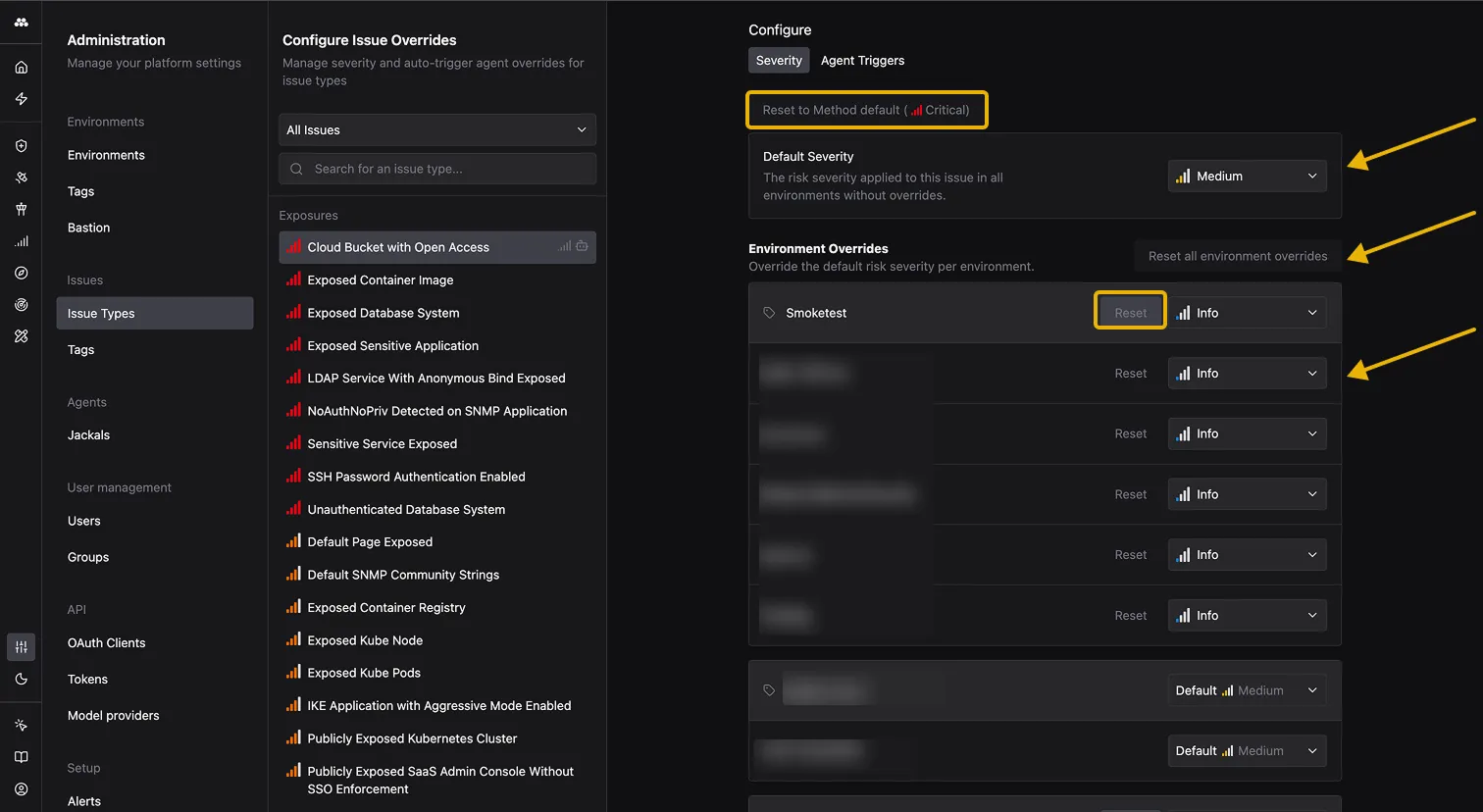Viewport: 1483px width, 812px height.
Task: Click Reset all environment overrides
Action: (x=1238, y=256)
